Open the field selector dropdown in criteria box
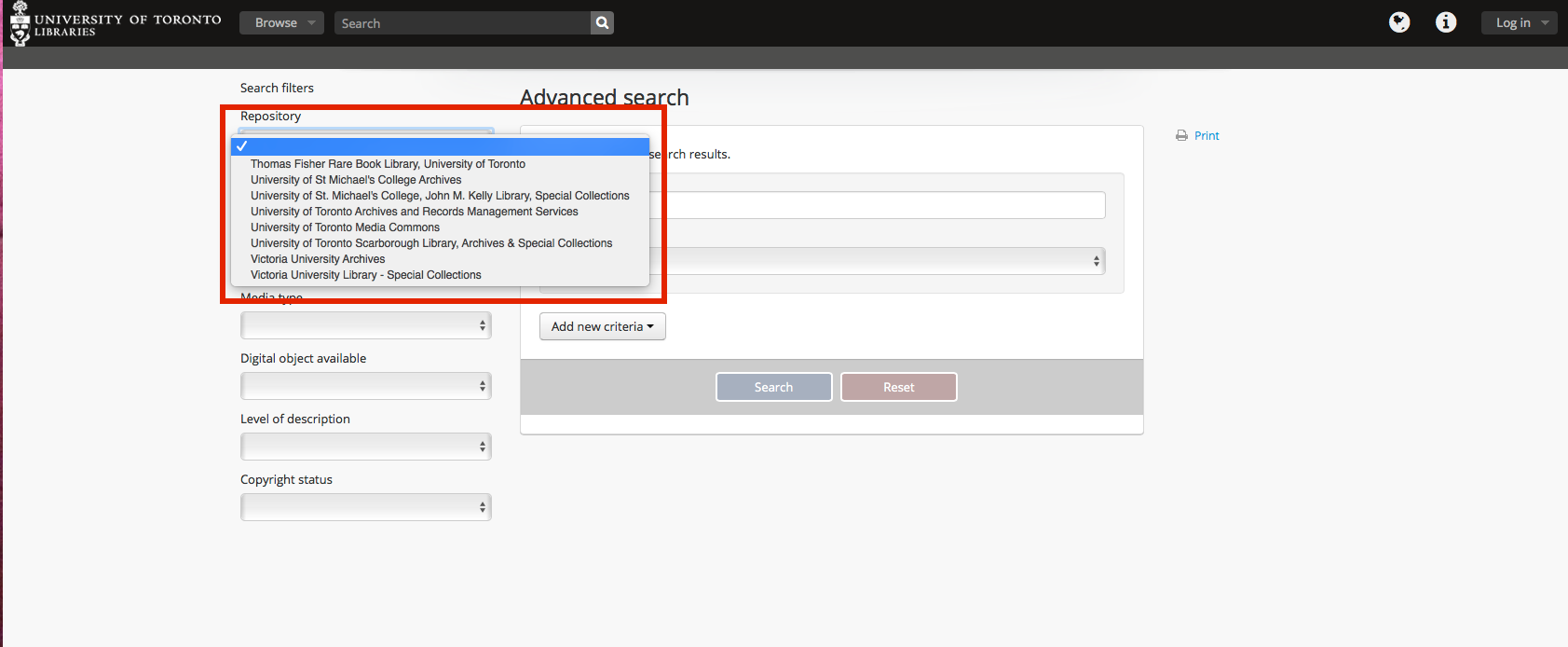The width and height of the screenshot is (1568, 647). pos(878,261)
